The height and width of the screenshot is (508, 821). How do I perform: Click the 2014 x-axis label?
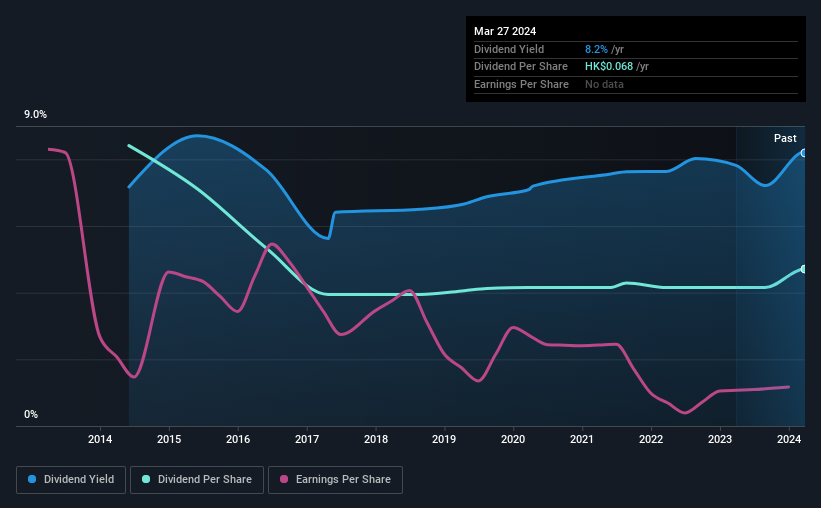click(x=100, y=439)
